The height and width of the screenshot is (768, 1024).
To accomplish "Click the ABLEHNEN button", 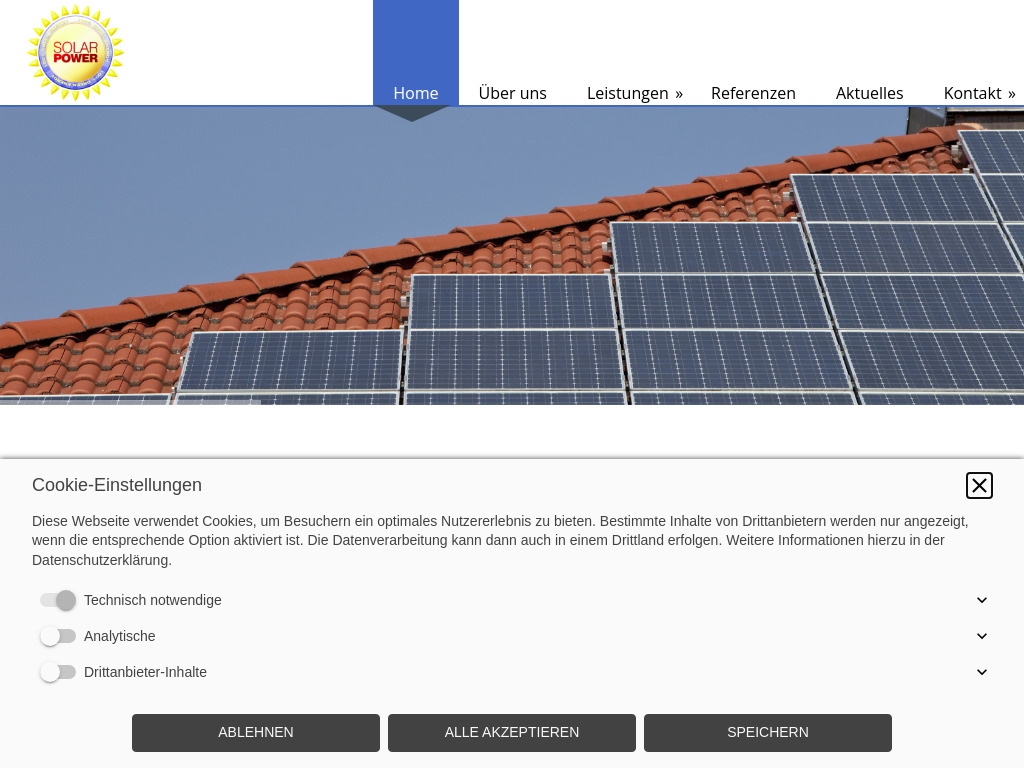I will click(256, 732).
